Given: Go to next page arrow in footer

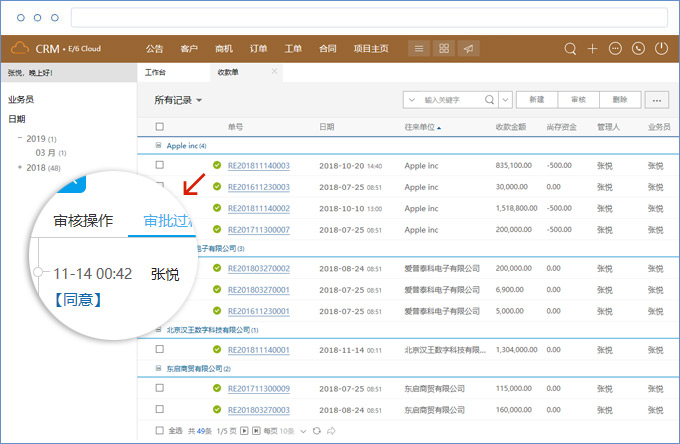Looking at the screenshot, I should pyautogui.click(x=246, y=430).
